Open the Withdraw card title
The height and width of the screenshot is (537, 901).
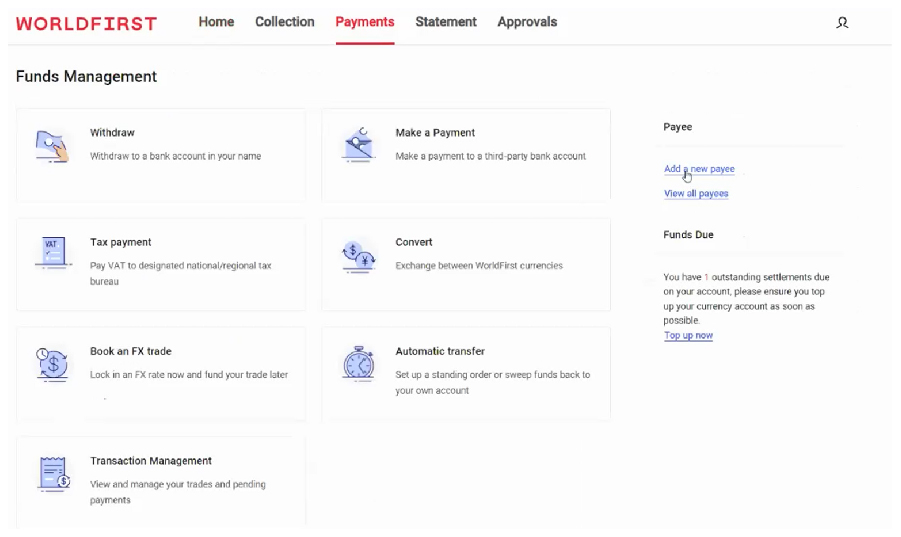pos(112,133)
